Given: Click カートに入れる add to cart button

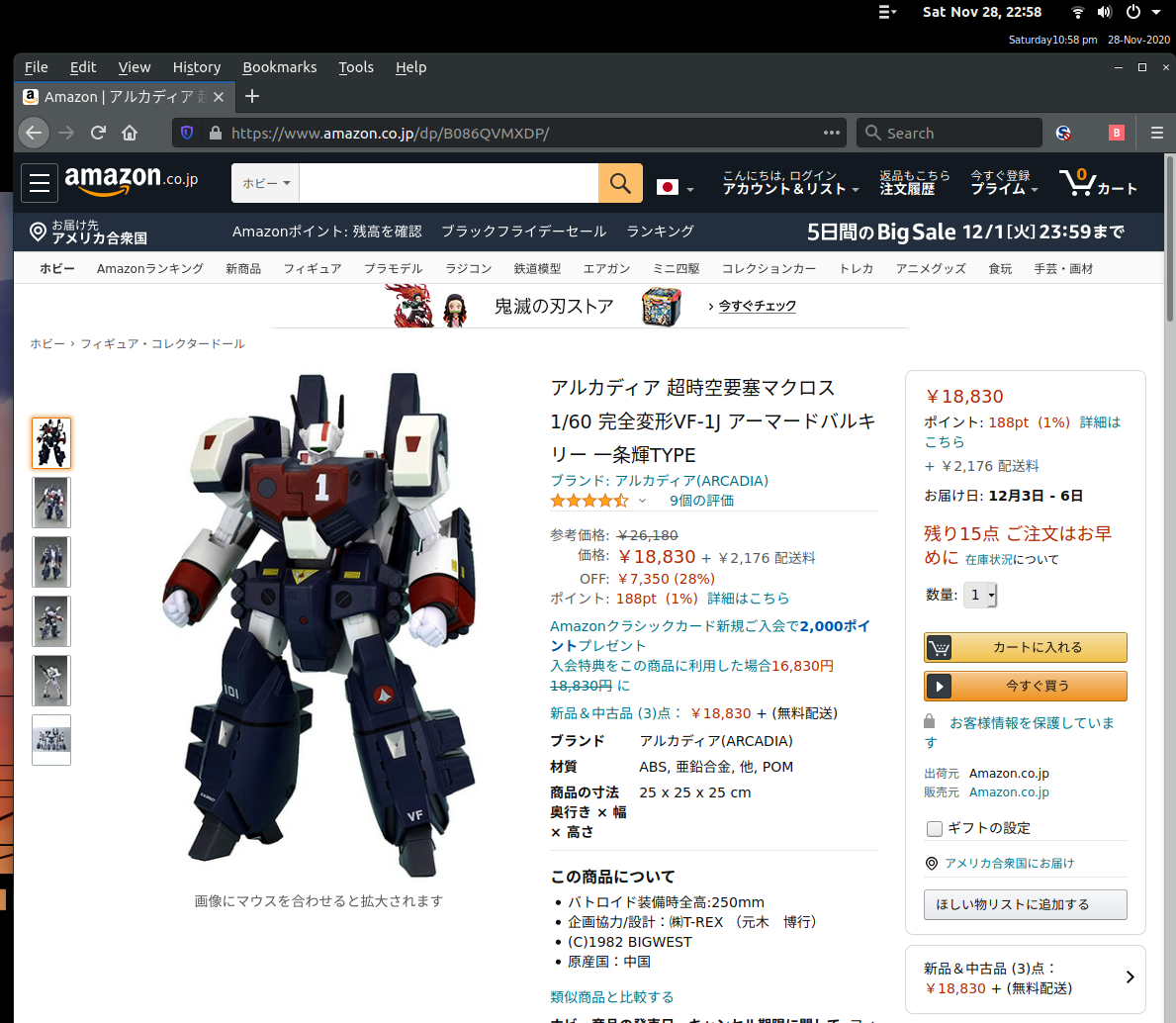Looking at the screenshot, I should [x=1026, y=647].
